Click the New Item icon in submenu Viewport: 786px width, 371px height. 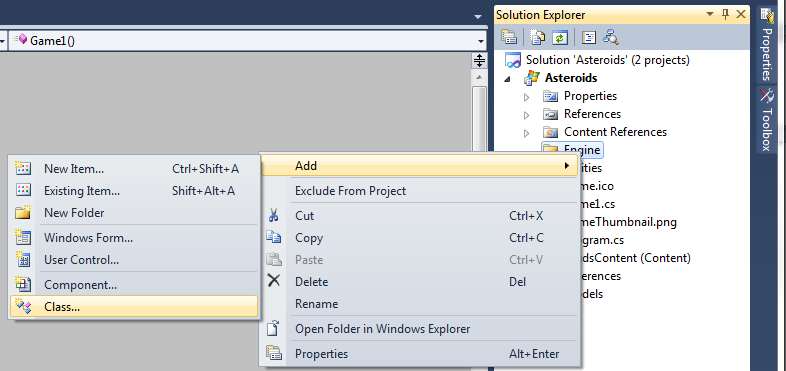tap(23, 168)
